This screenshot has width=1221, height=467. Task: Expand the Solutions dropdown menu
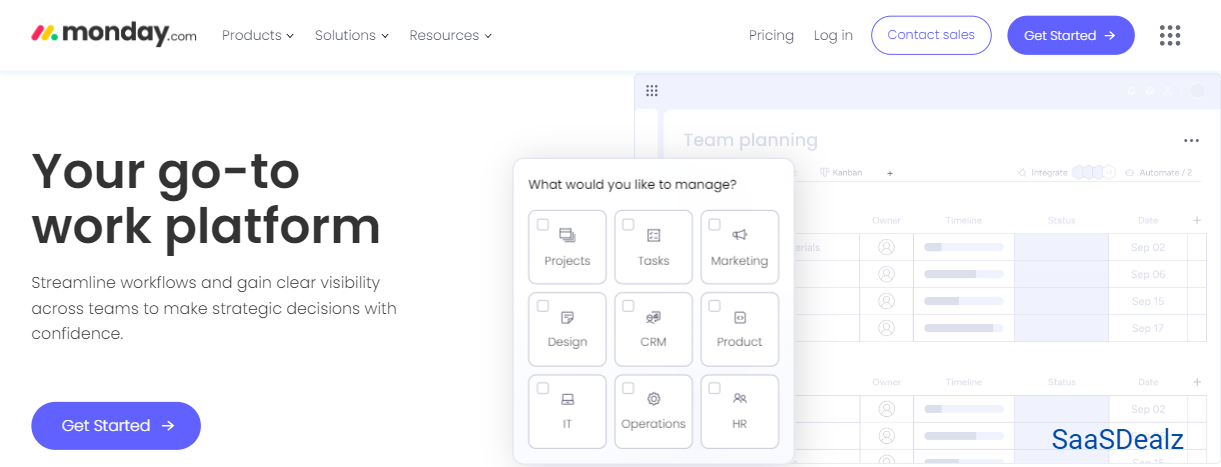click(x=351, y=35)
